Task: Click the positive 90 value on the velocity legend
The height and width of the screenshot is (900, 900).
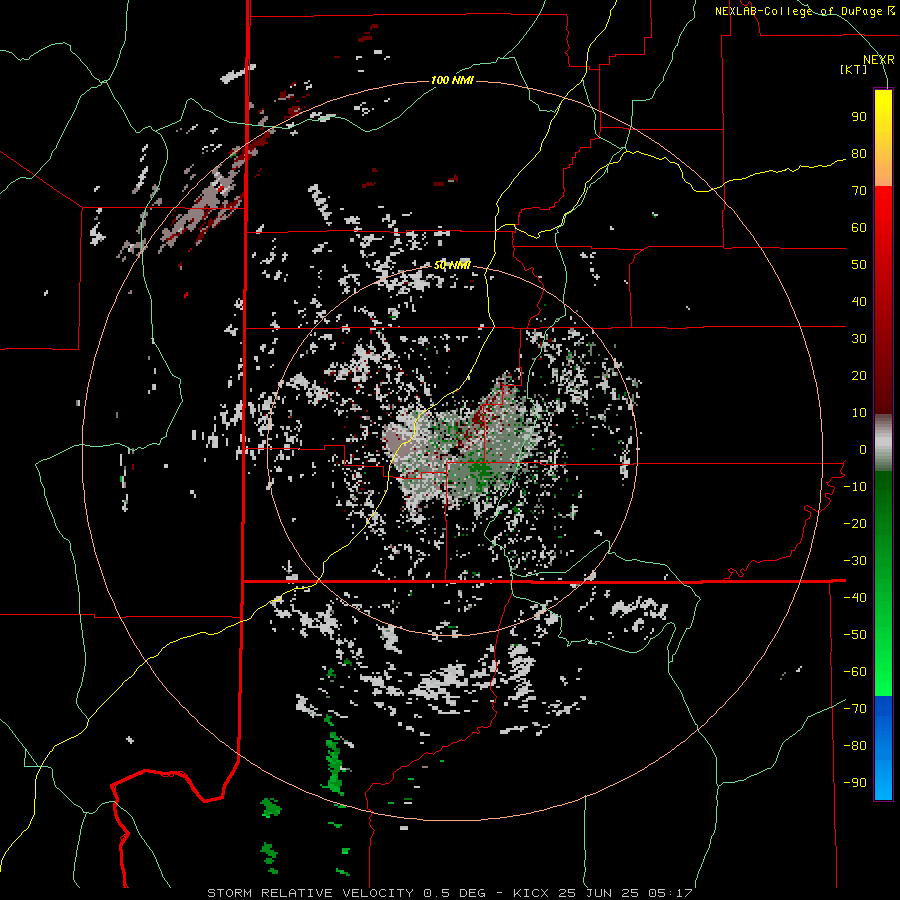Action: click(859, 117)
